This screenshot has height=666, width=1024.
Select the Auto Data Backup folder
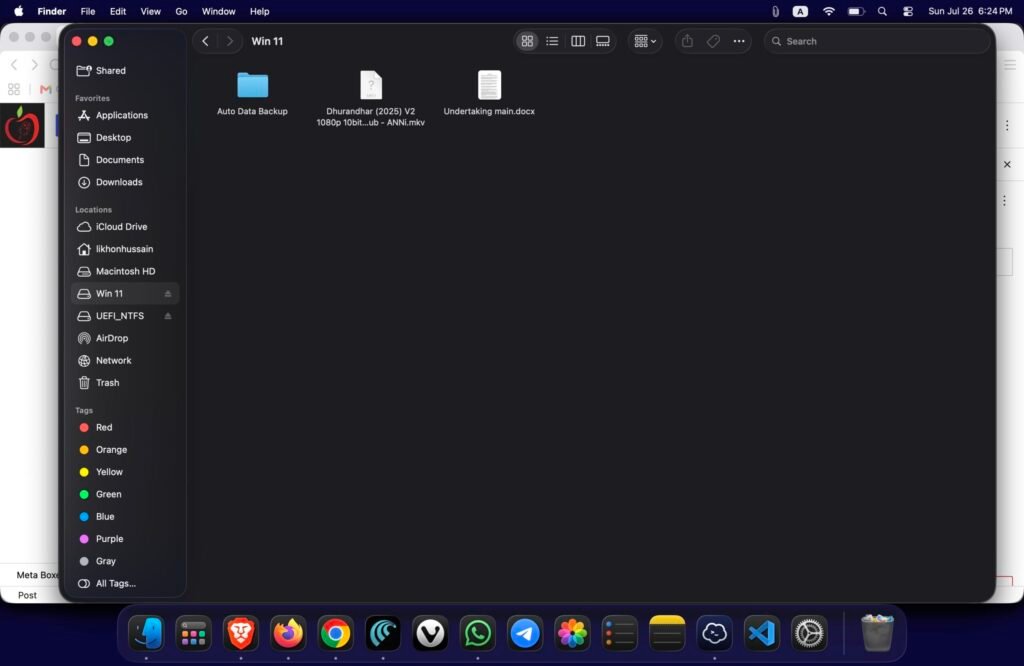(x=253, y=93)
